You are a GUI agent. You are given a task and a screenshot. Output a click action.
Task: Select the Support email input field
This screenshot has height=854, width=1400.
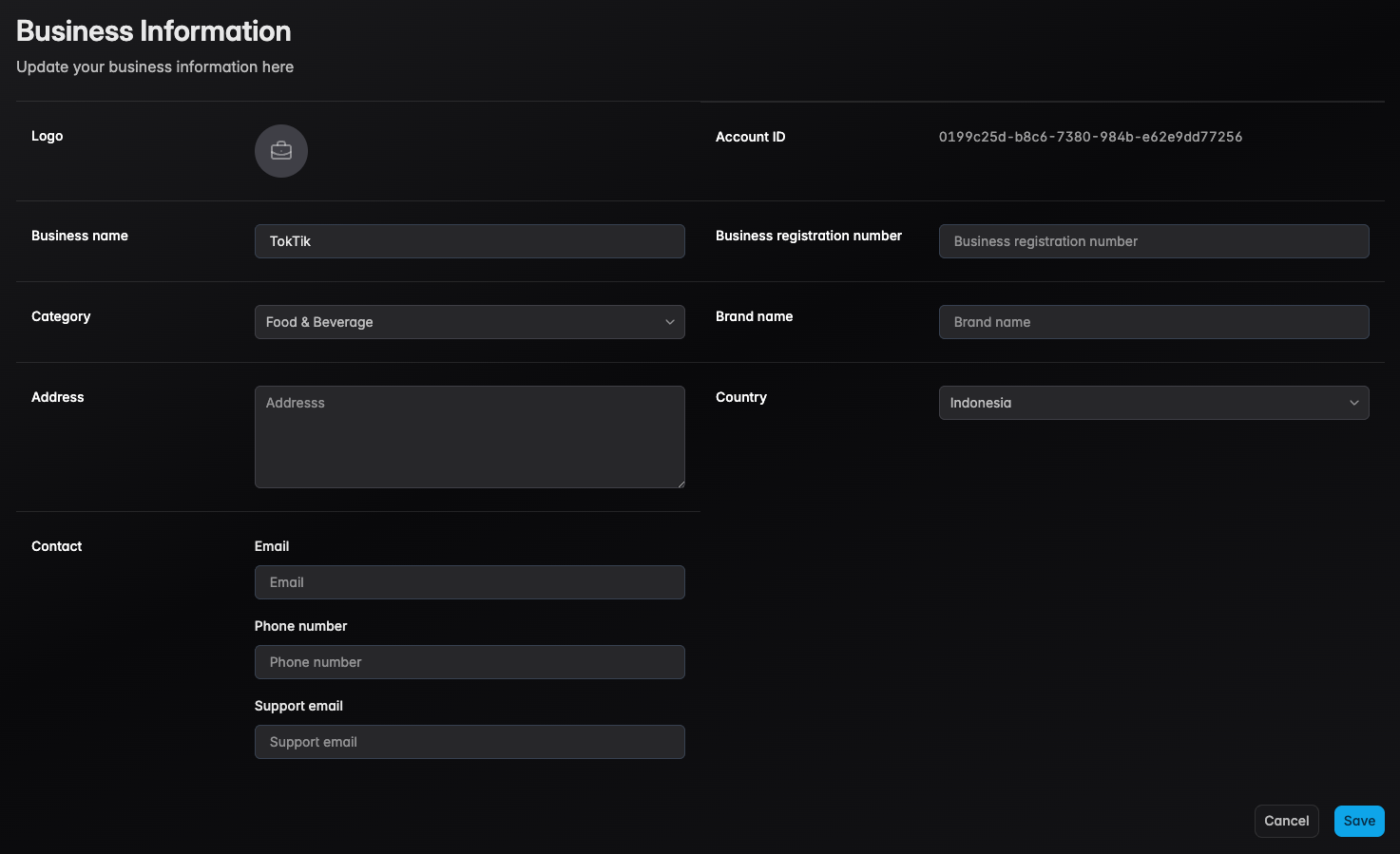point(470,742)
